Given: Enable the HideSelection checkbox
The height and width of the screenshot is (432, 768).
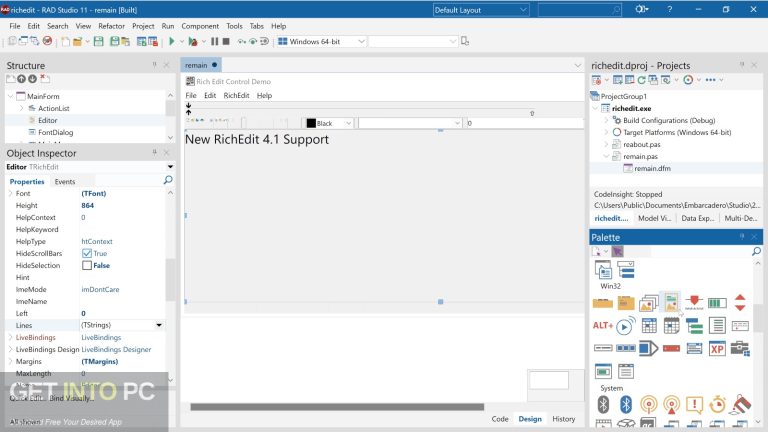Looking at the screenshot, I should click(87, 266).
